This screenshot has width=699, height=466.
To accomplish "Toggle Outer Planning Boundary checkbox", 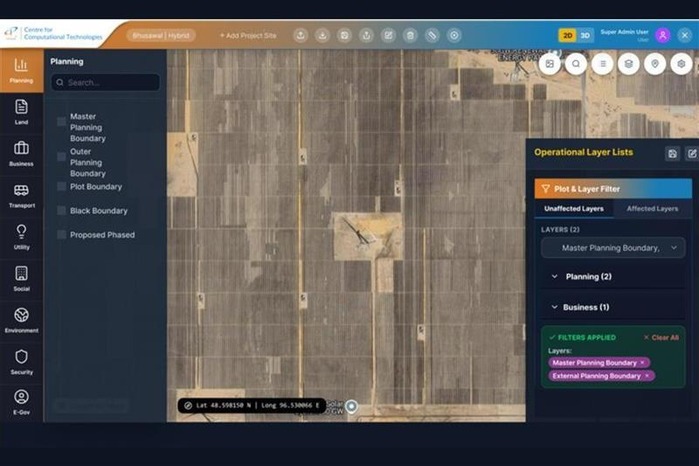I will pyautogui.click(x=62, y=157).
